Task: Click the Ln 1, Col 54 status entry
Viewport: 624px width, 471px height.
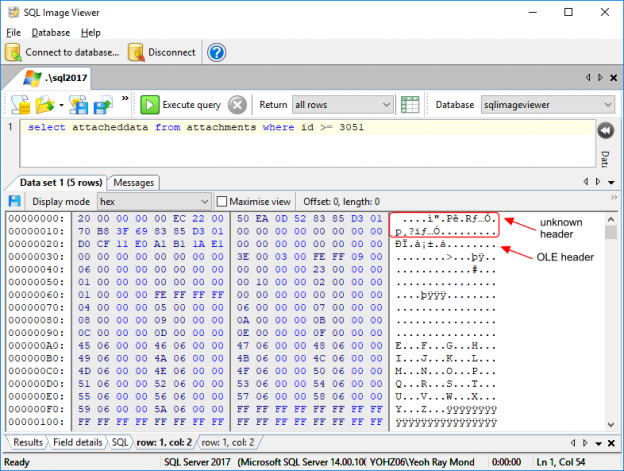Action: pyautogui.click(x=561, y=462)
